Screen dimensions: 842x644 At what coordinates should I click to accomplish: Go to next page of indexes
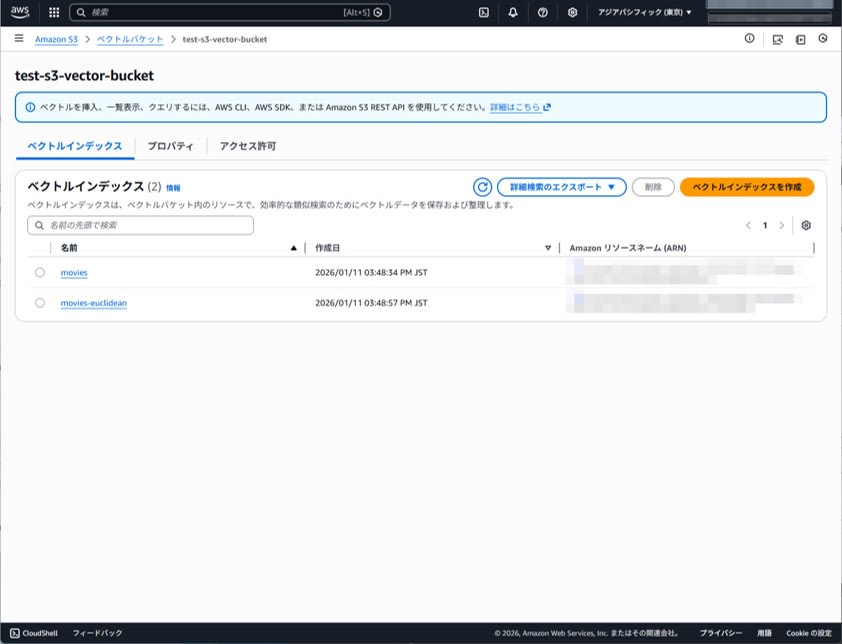click(x=782, y=225)
